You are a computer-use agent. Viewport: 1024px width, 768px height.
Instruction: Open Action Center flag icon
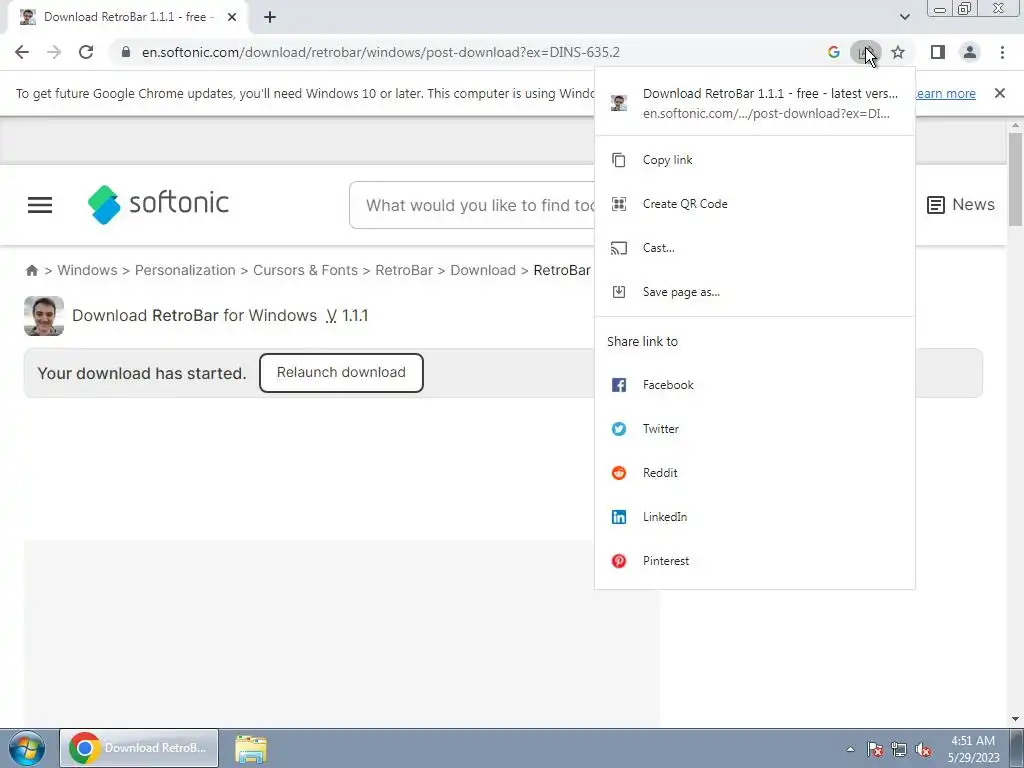(x=874, y=749)
